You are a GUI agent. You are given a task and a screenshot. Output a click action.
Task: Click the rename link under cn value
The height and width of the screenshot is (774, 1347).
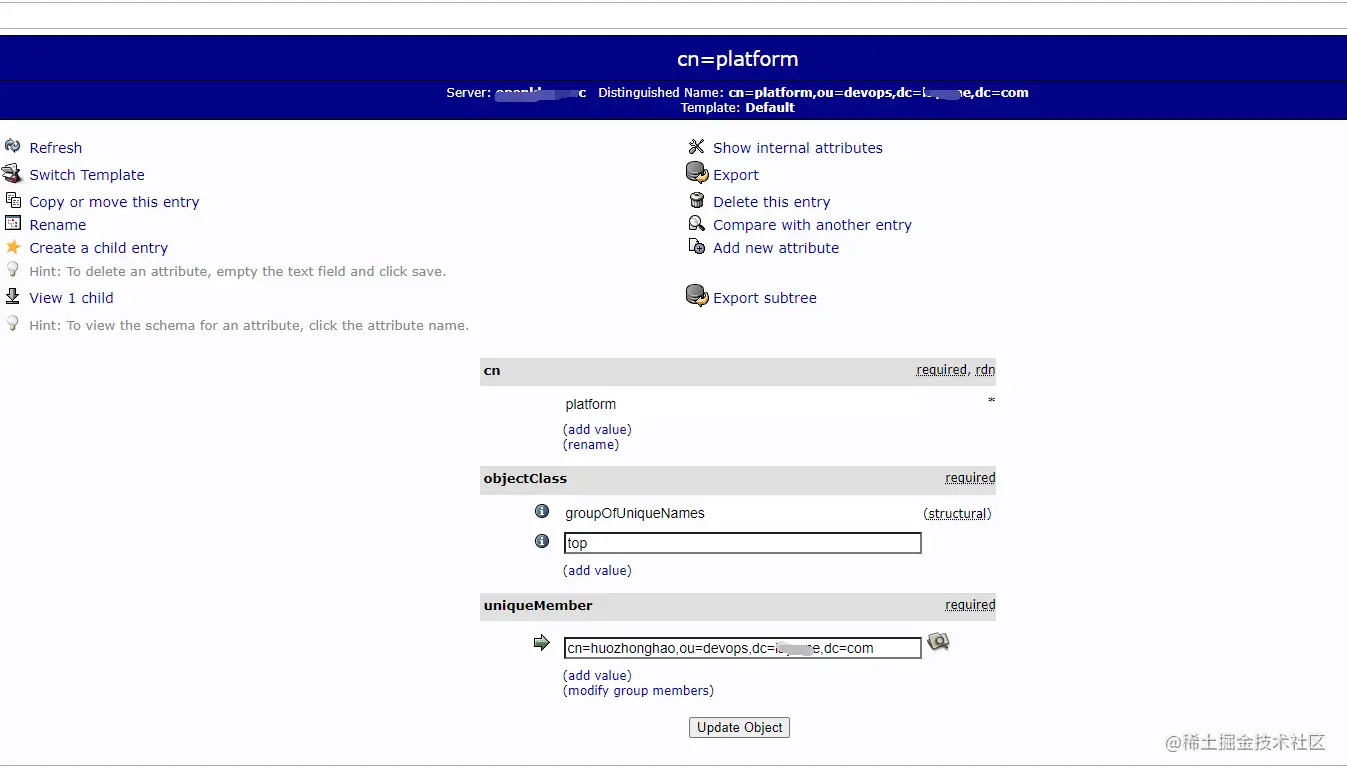593,444
